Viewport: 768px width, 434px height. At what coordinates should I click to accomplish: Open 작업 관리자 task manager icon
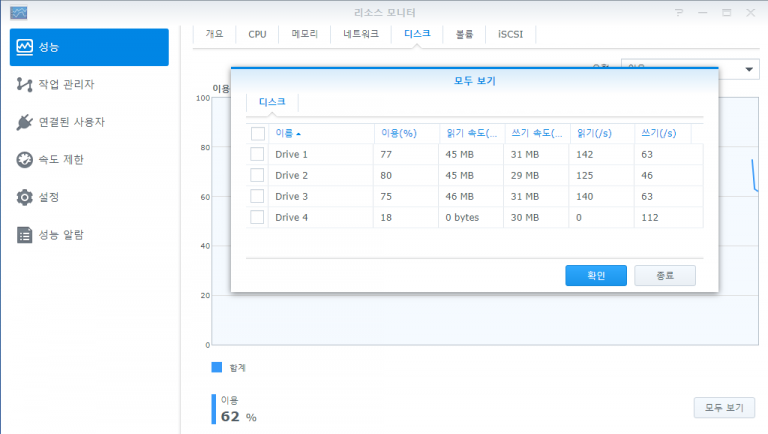pos(24,84)
